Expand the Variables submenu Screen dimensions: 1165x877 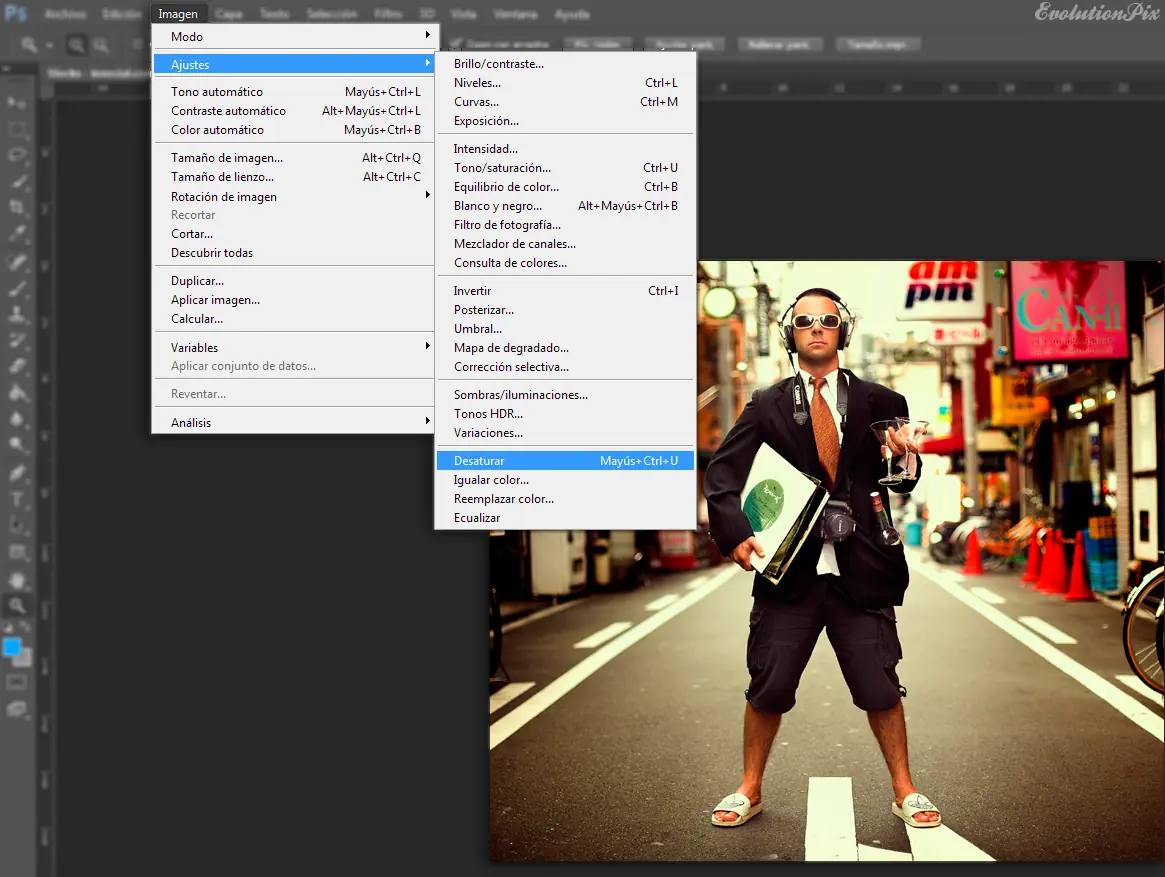(x=294, y=347)
